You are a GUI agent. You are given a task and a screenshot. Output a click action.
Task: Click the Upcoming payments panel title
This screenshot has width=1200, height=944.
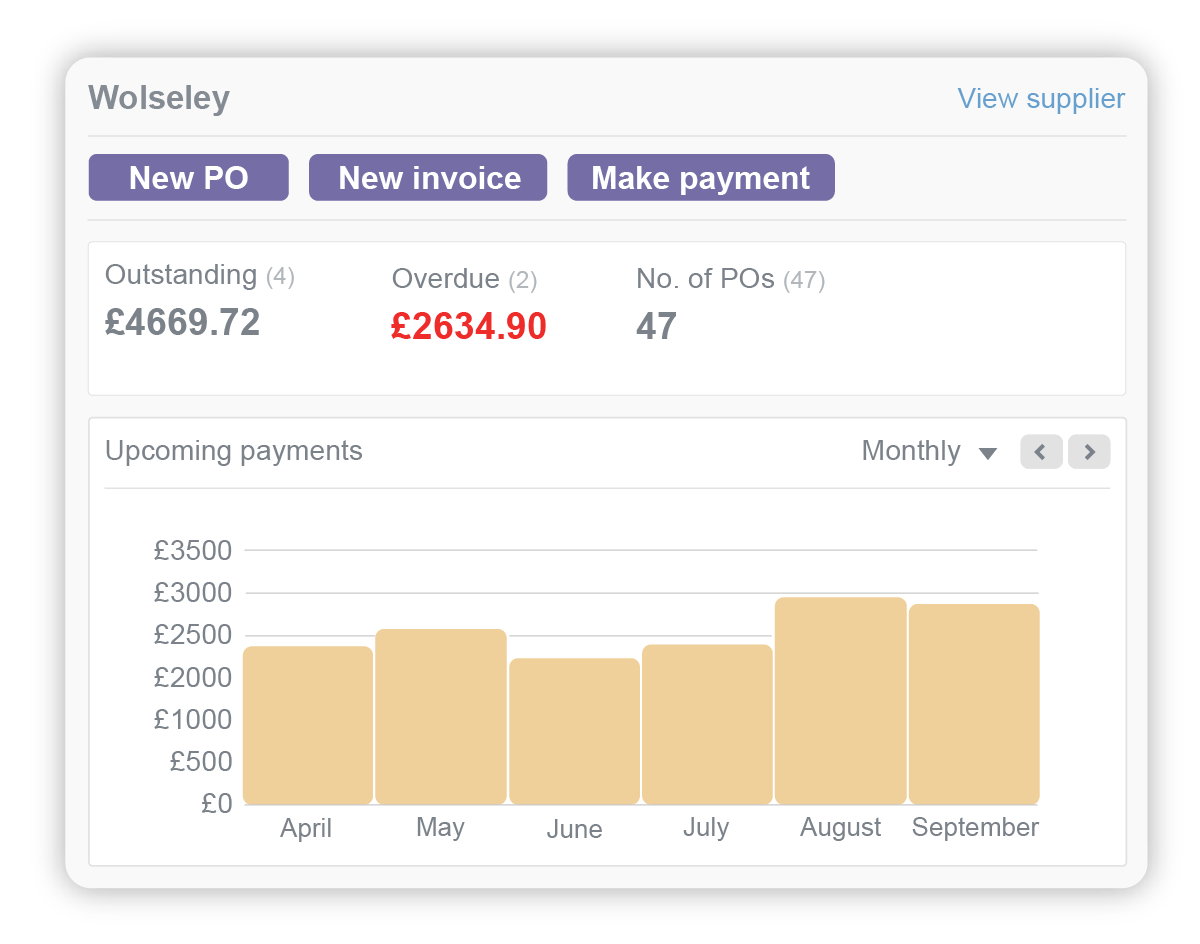point(233,451)
